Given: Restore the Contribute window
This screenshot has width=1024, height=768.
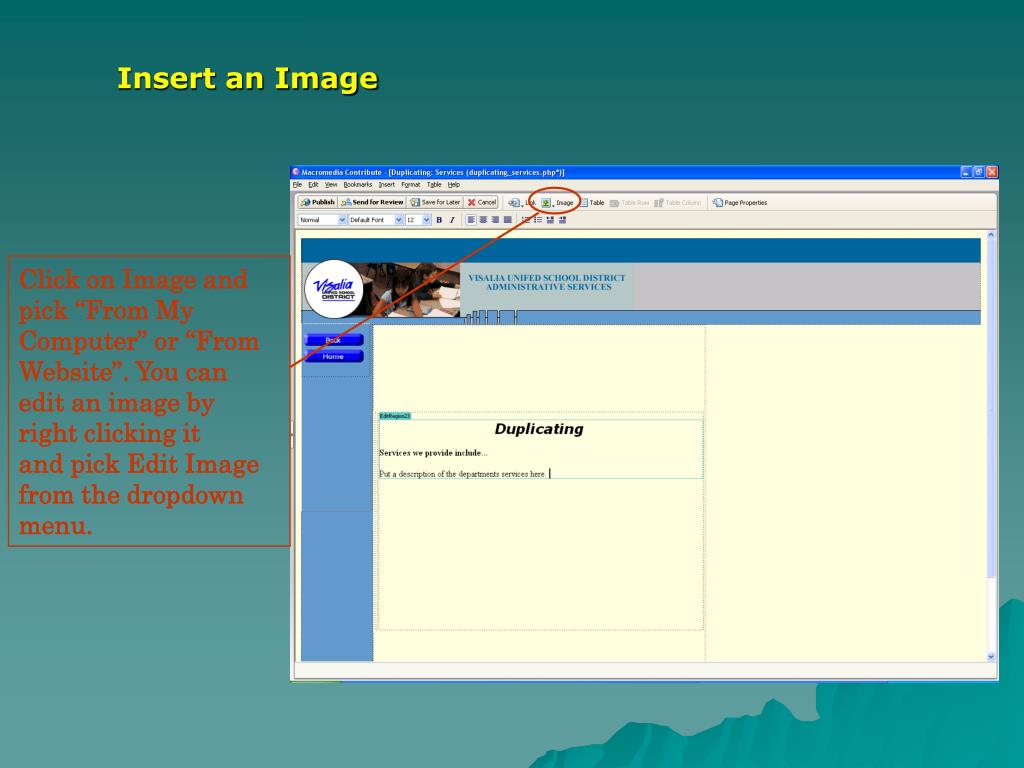Looking at the screenshot, I should [x=979, y=172].
